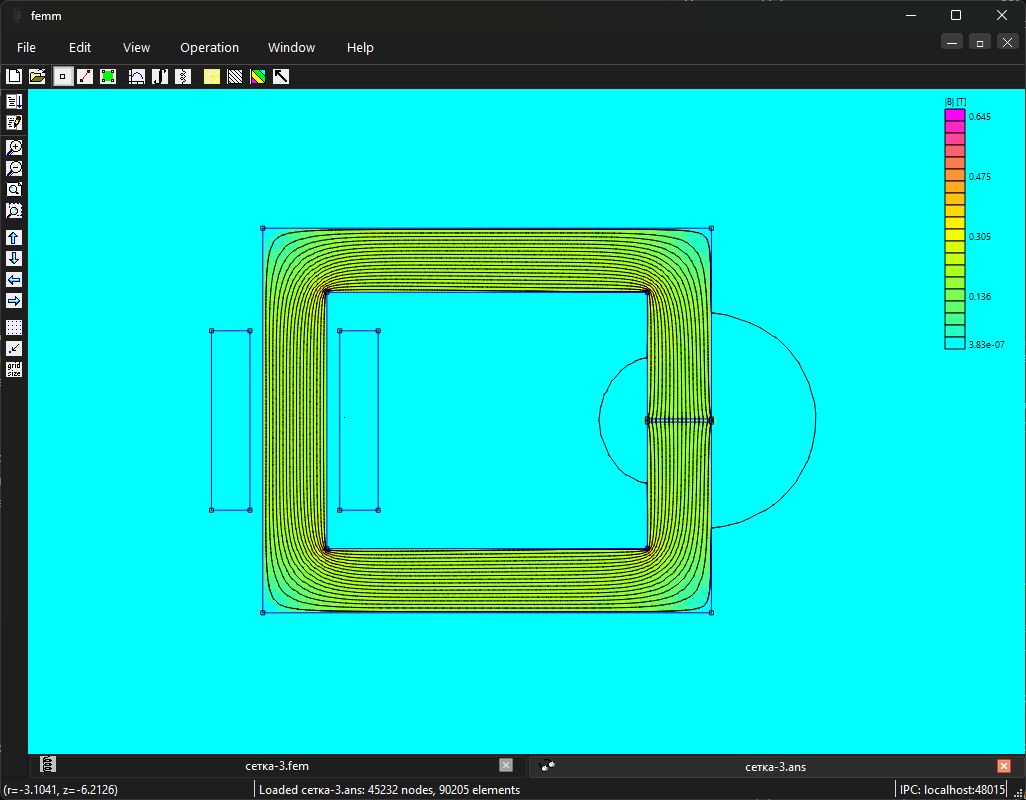Select the green block area mode tool
Viewport: 1026px width, 800px height.
pos(108,77)
